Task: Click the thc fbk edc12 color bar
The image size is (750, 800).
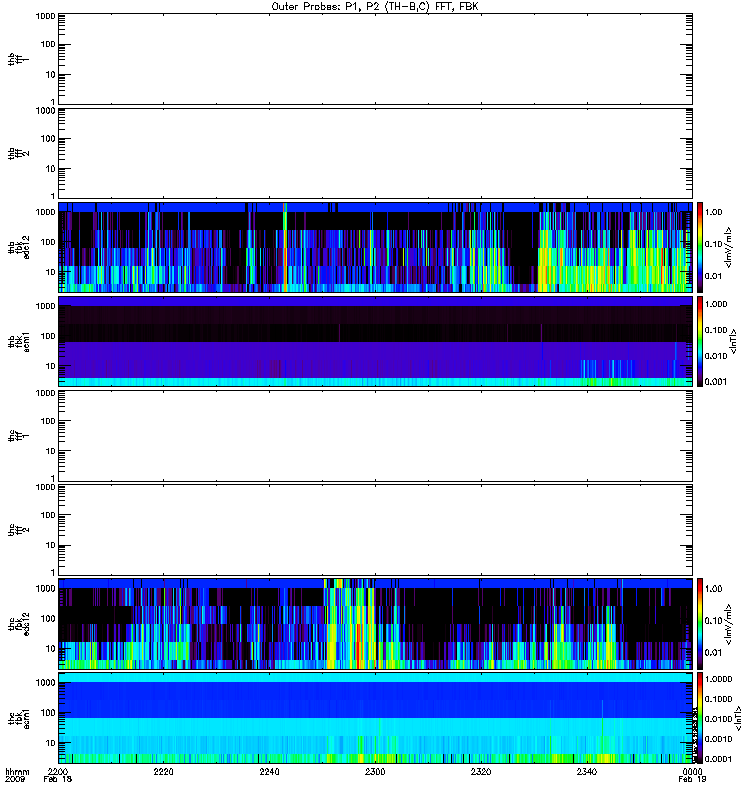Action: (x=700, y=624)
